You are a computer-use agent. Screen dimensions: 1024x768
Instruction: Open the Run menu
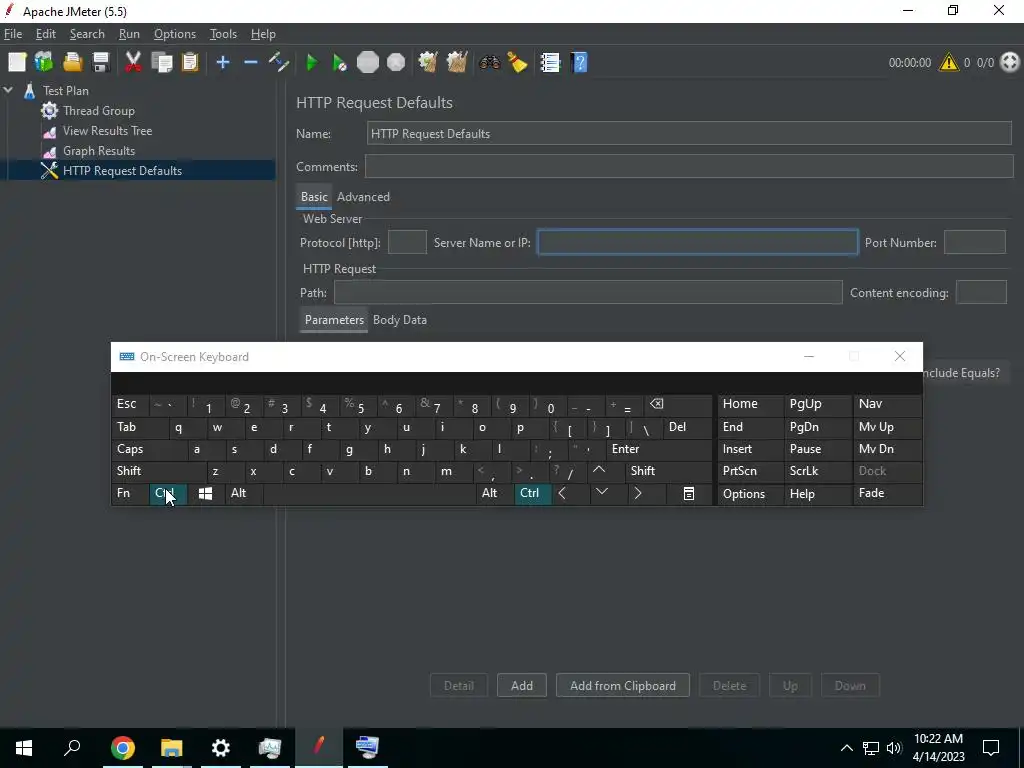click(129, 34)
